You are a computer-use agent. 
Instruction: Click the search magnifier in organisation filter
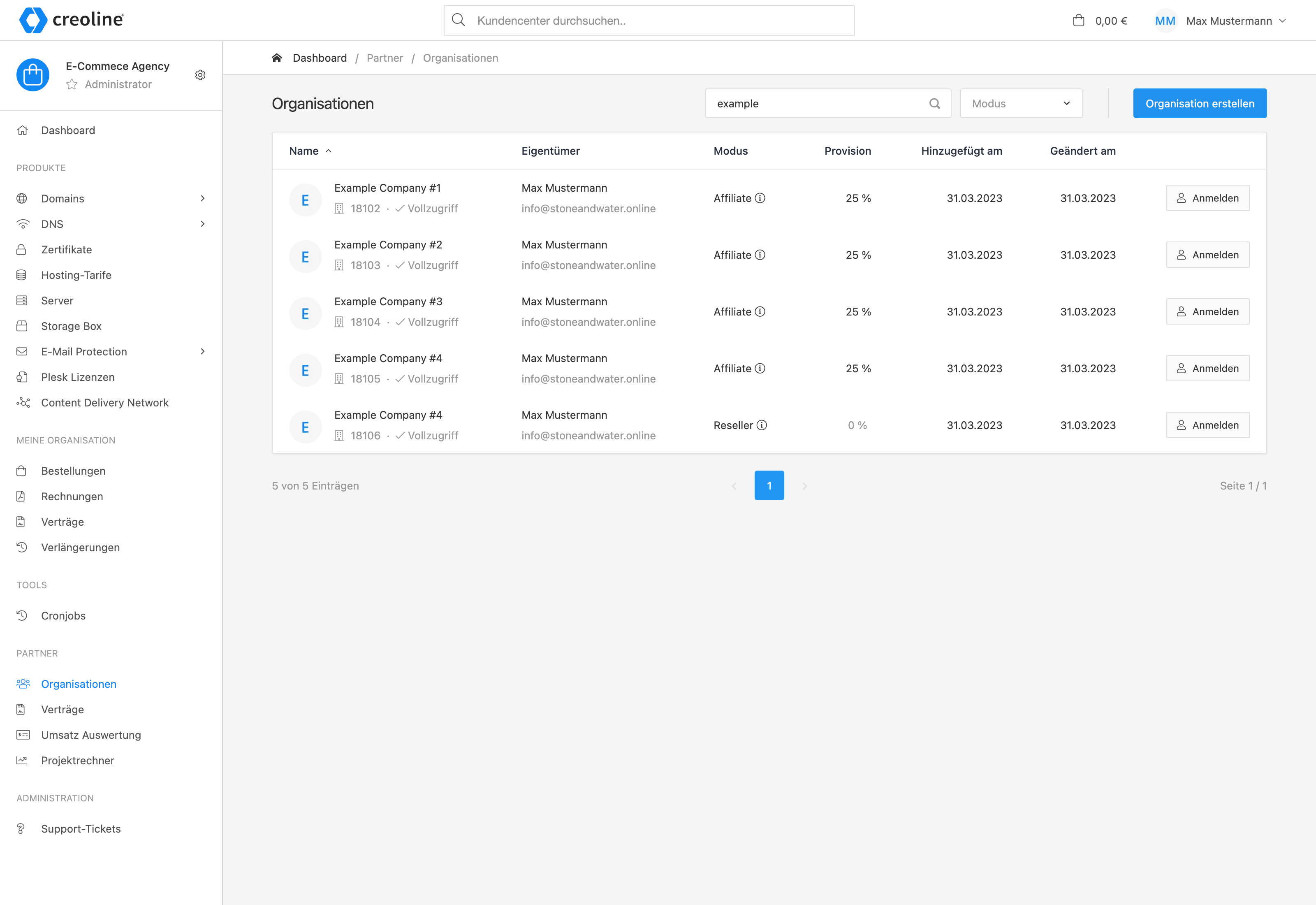935,103
